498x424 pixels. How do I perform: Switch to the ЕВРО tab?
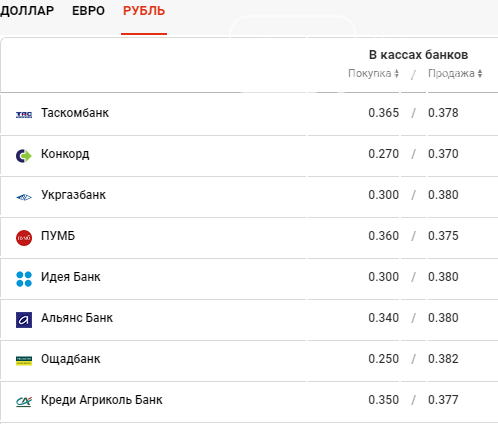[88, 11]
